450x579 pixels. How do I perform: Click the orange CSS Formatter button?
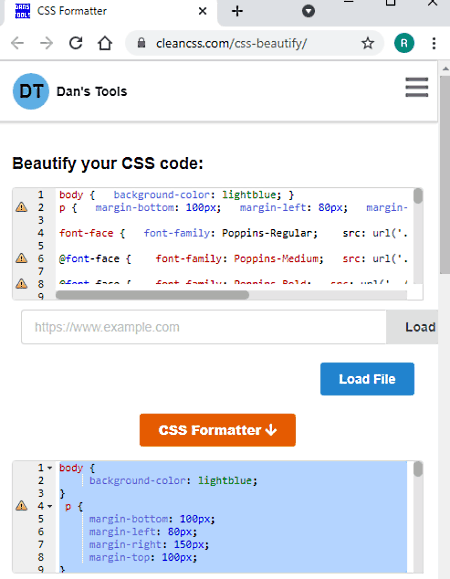217,430
